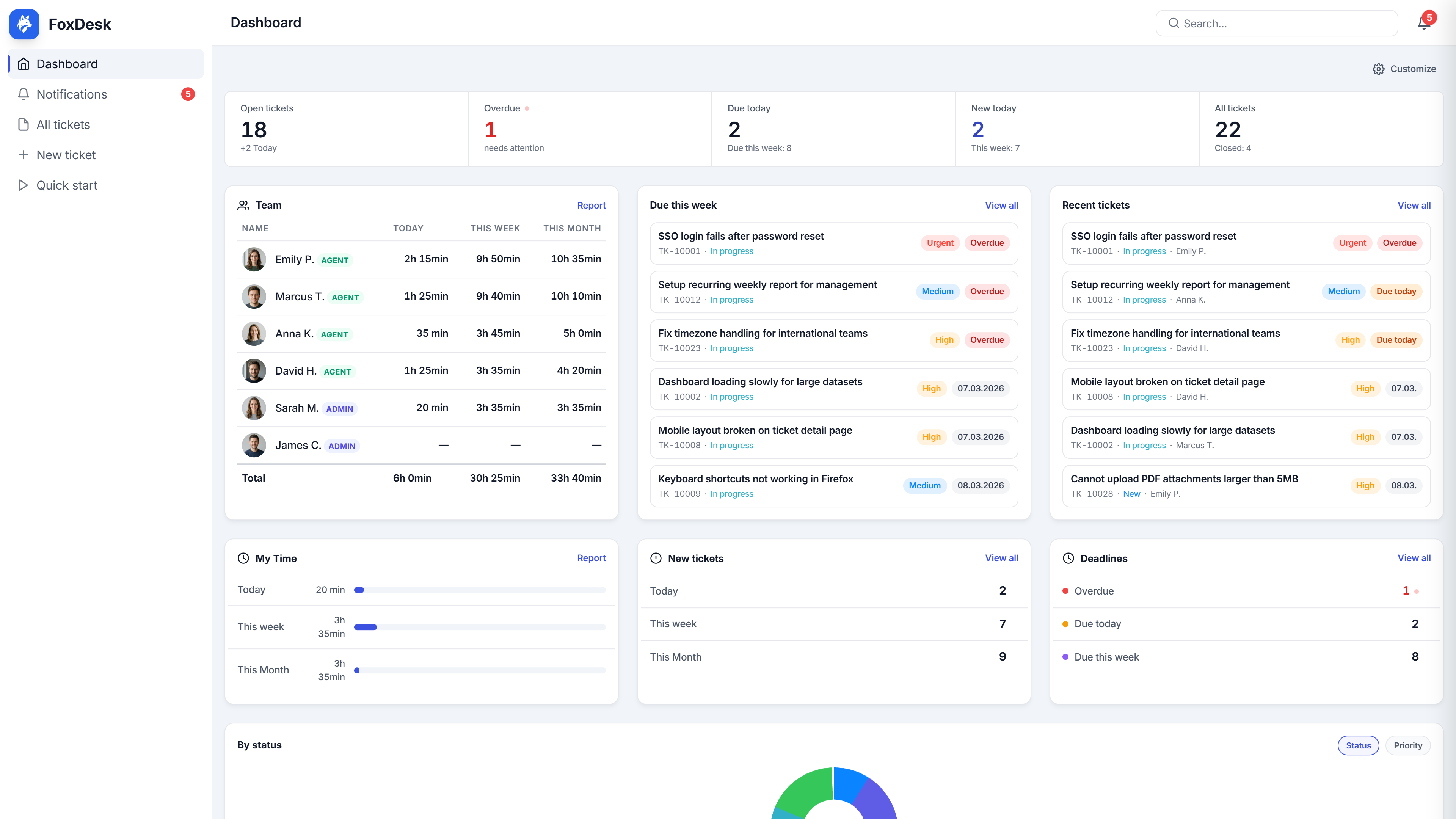The image size is (1456, 819).
Task: Open Quick start from sidebar
Action: 106,185
